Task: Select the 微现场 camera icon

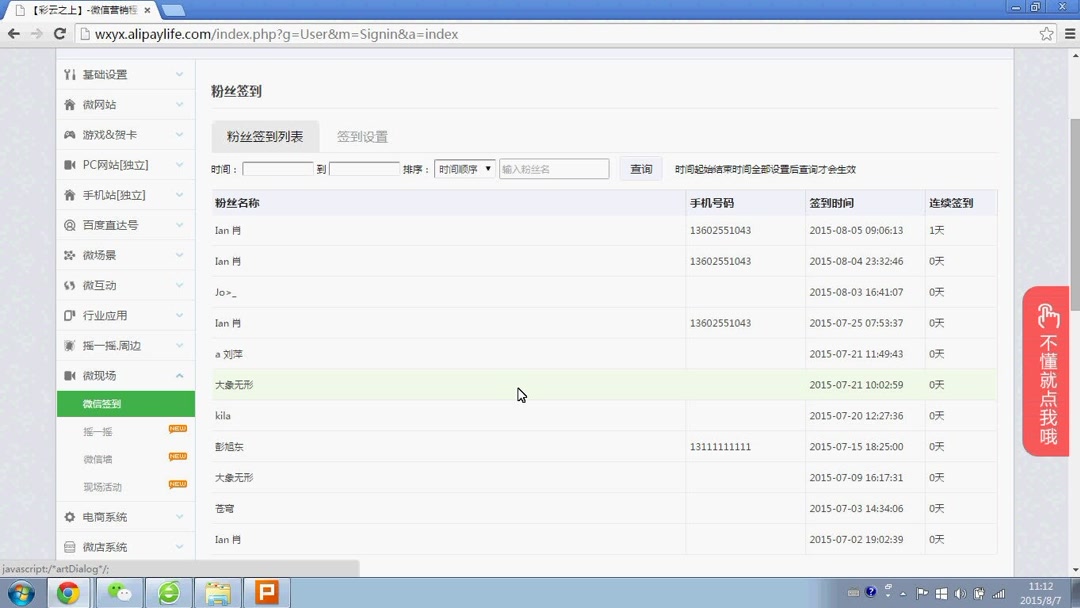Action: coord(68,375)
